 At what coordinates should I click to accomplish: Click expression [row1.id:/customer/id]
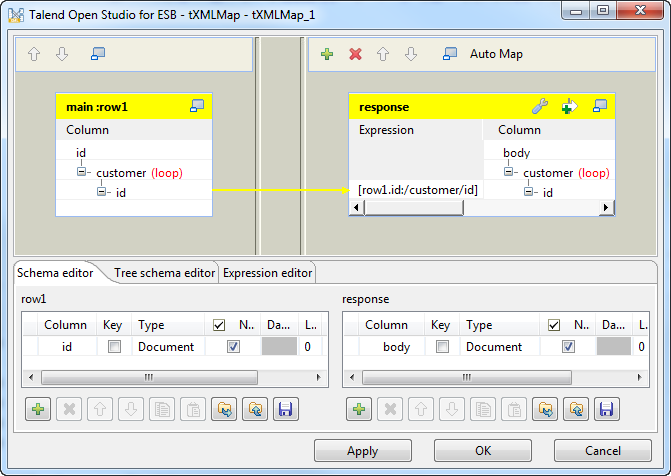pyautogui.click(x=418, y=190)
